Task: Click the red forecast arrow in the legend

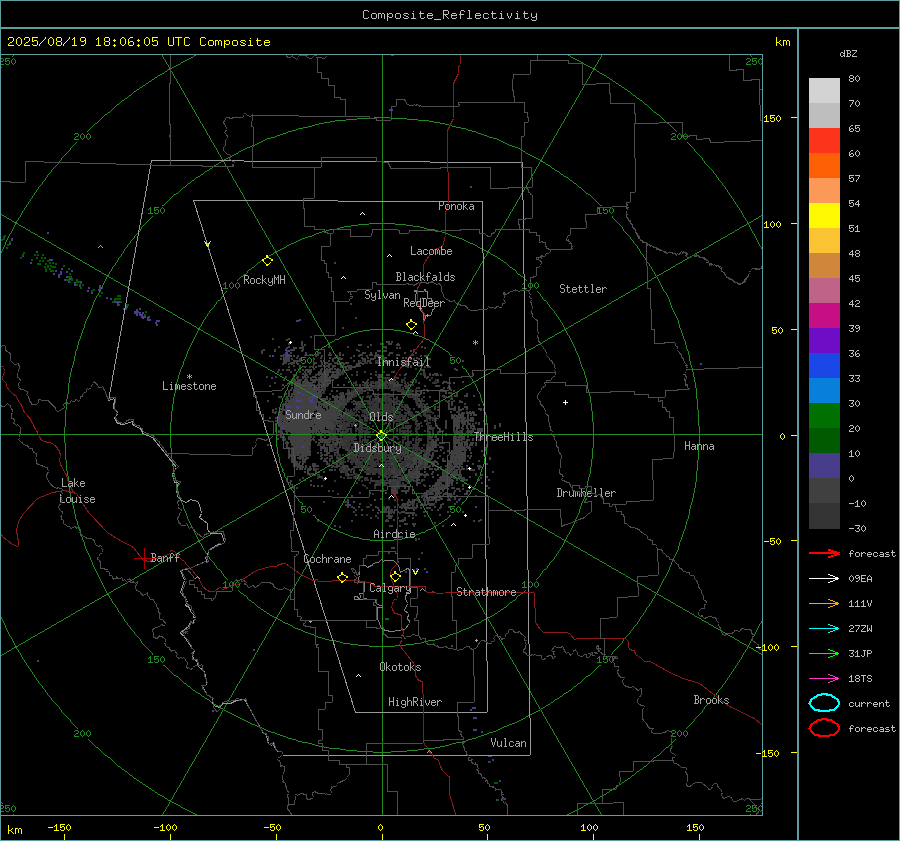Action: pyautogui.click(x=824, y=553)
